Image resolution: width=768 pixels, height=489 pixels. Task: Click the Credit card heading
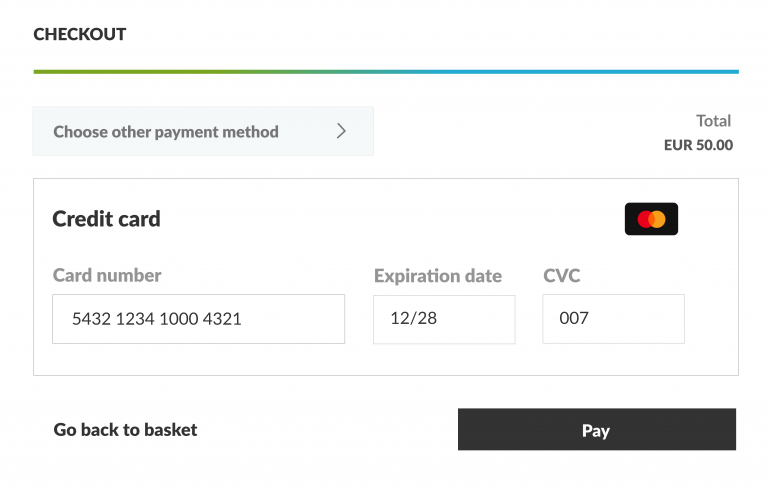pos(106,219)
